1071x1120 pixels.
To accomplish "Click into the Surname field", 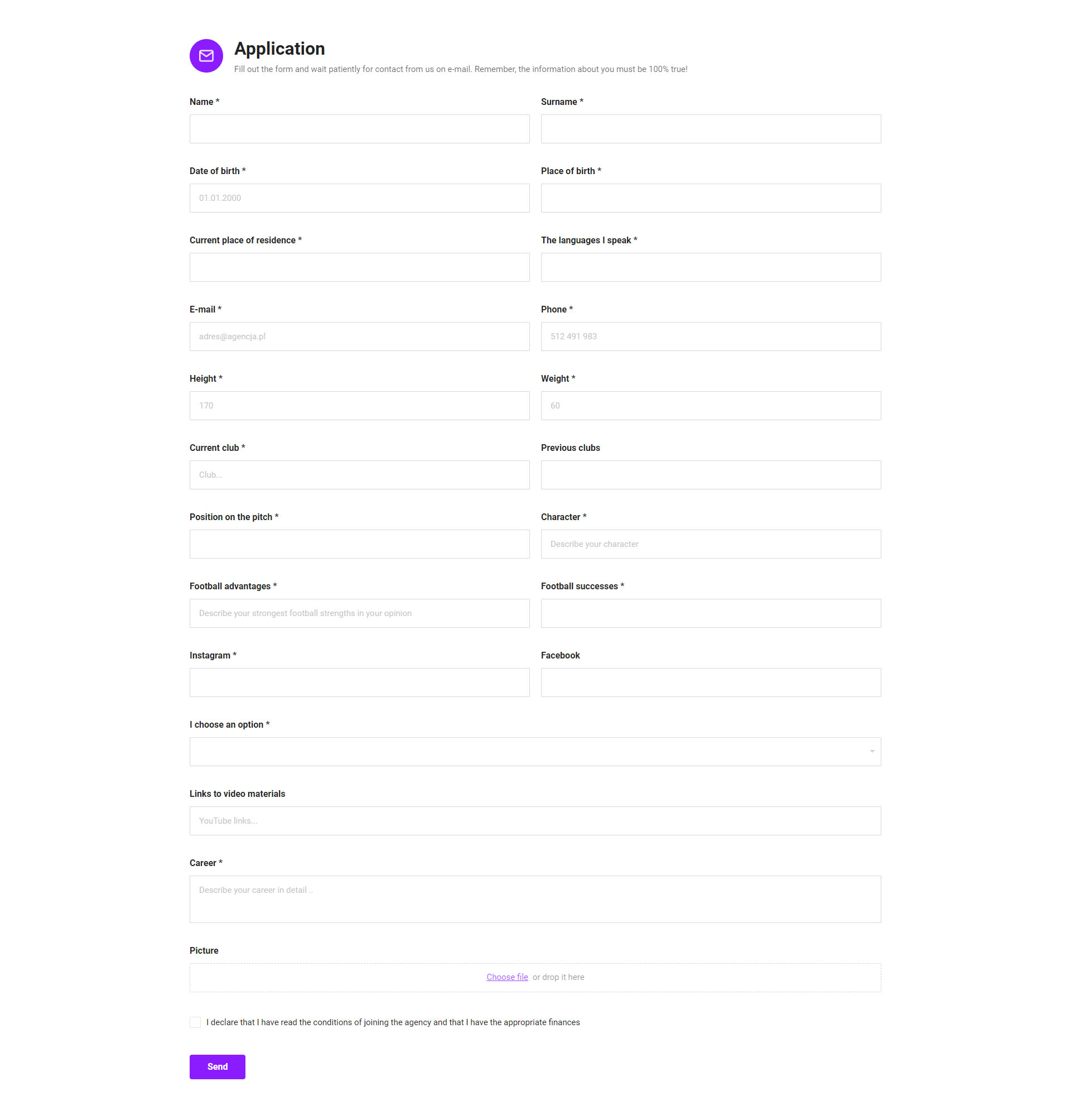I will [x=711, y=129].
